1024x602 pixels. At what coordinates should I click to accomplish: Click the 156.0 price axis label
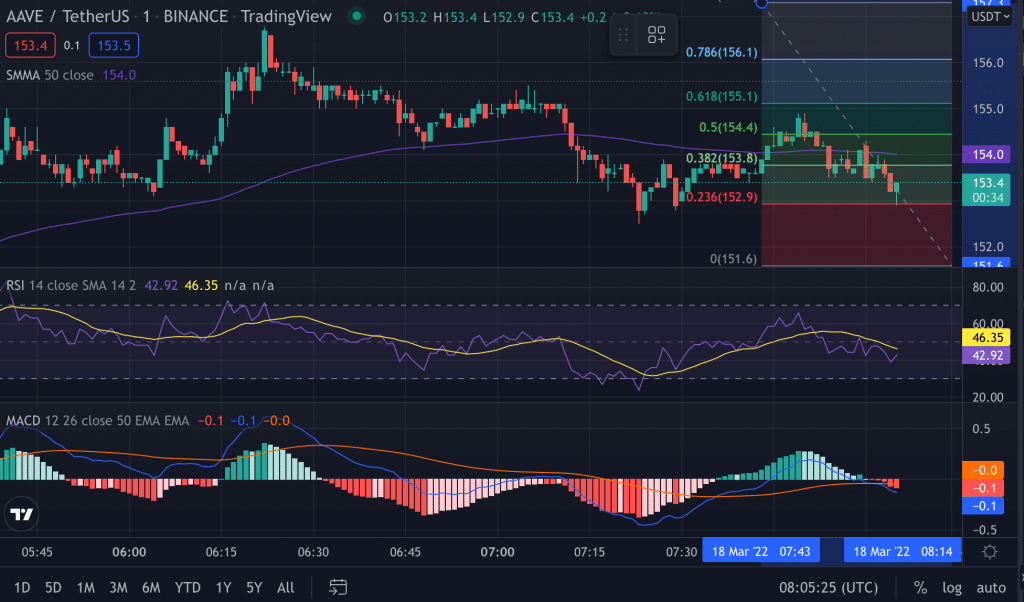[988, 63]
